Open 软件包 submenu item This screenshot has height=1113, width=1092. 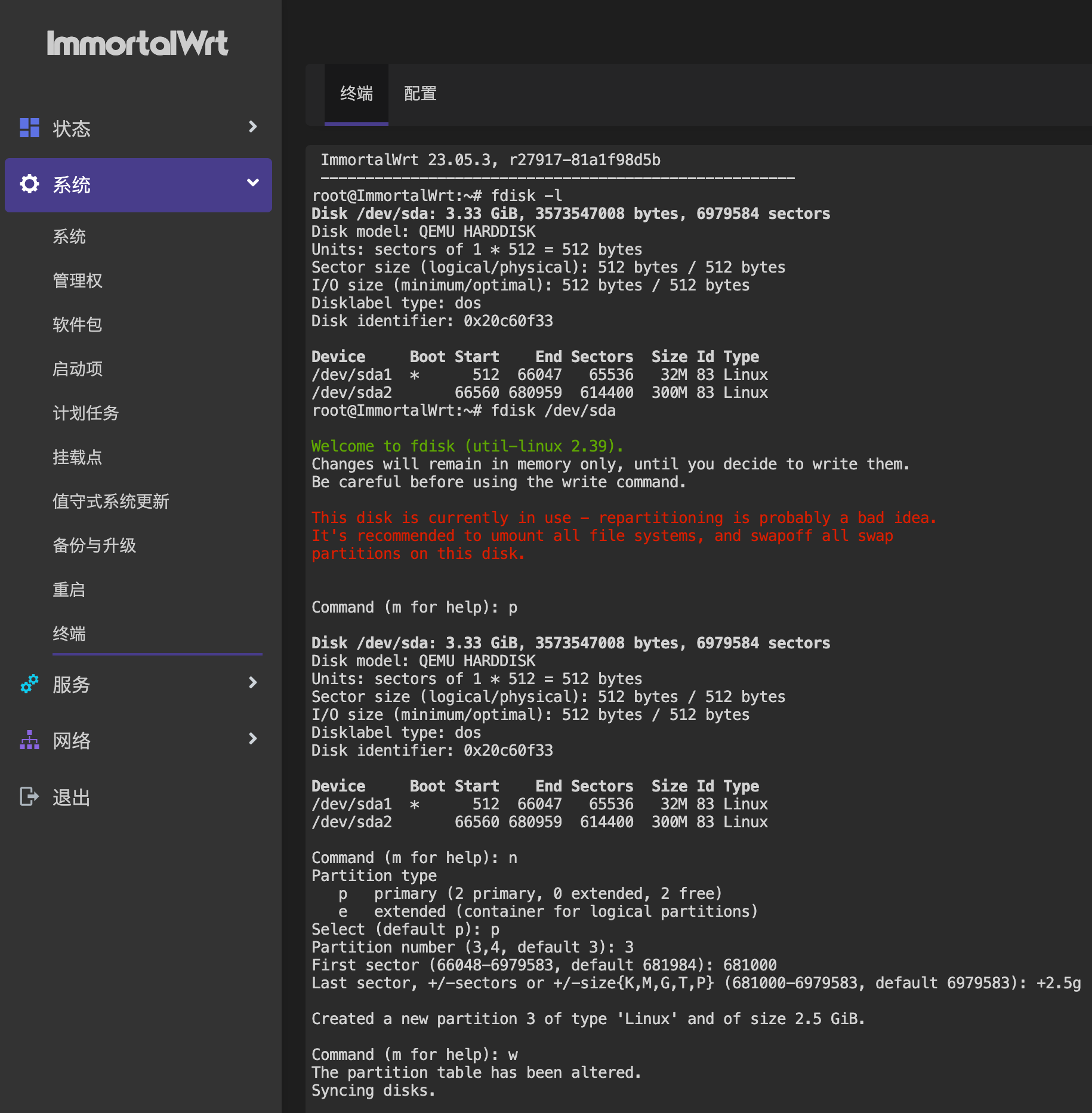[x=78, y=325]
